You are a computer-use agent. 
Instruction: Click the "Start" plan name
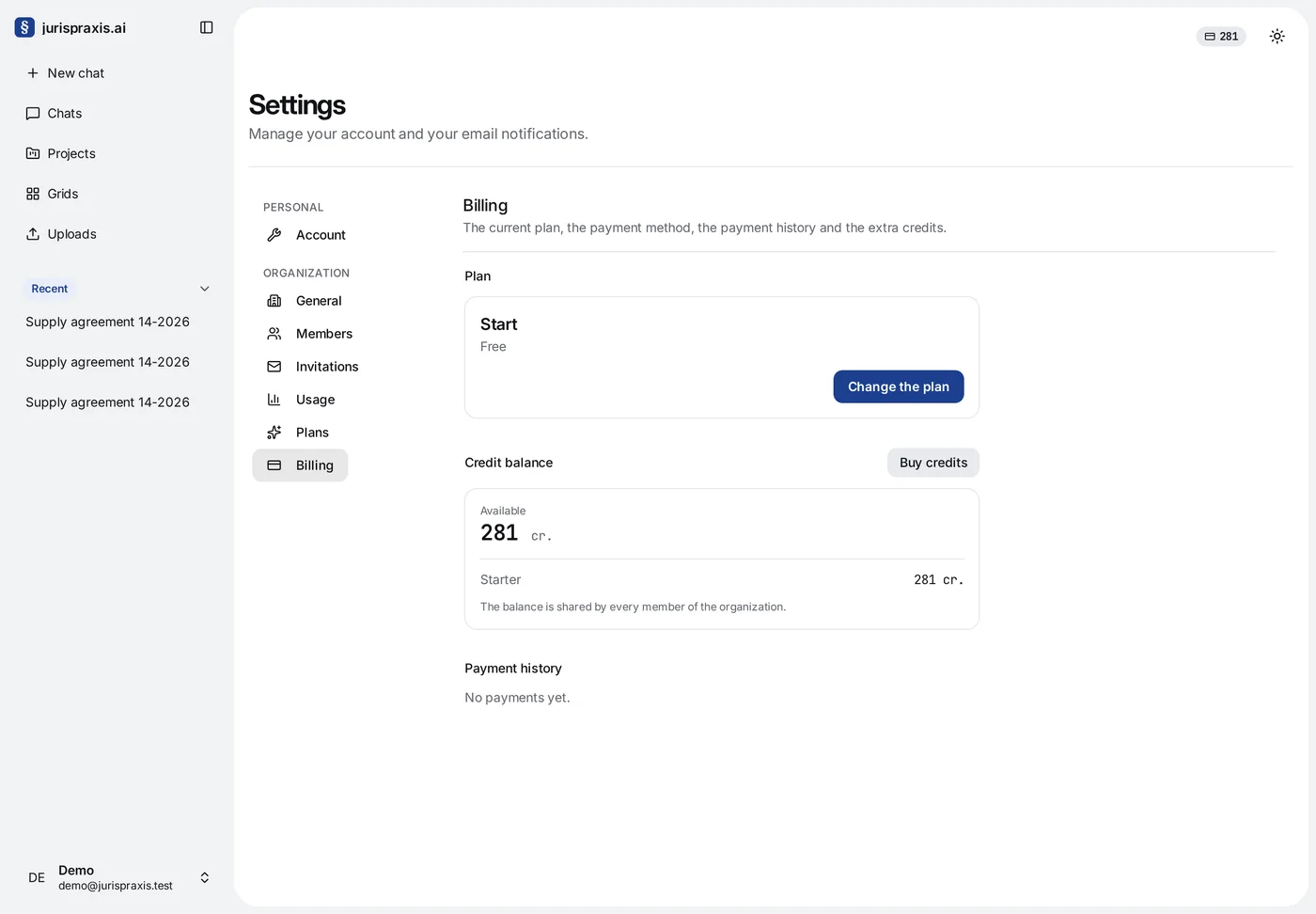[x=499, y=324]
